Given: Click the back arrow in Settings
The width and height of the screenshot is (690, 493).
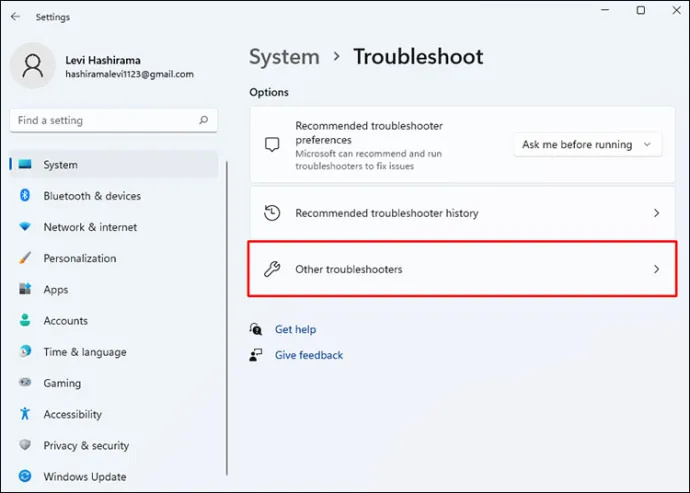Looking at the screenshot, I should tap(15, 17).
